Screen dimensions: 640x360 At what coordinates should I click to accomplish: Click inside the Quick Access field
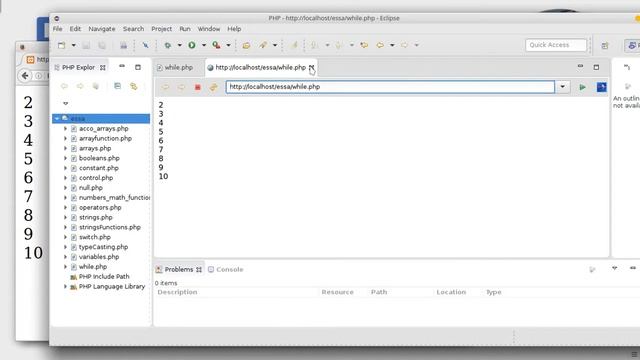(x=556, y=45)
